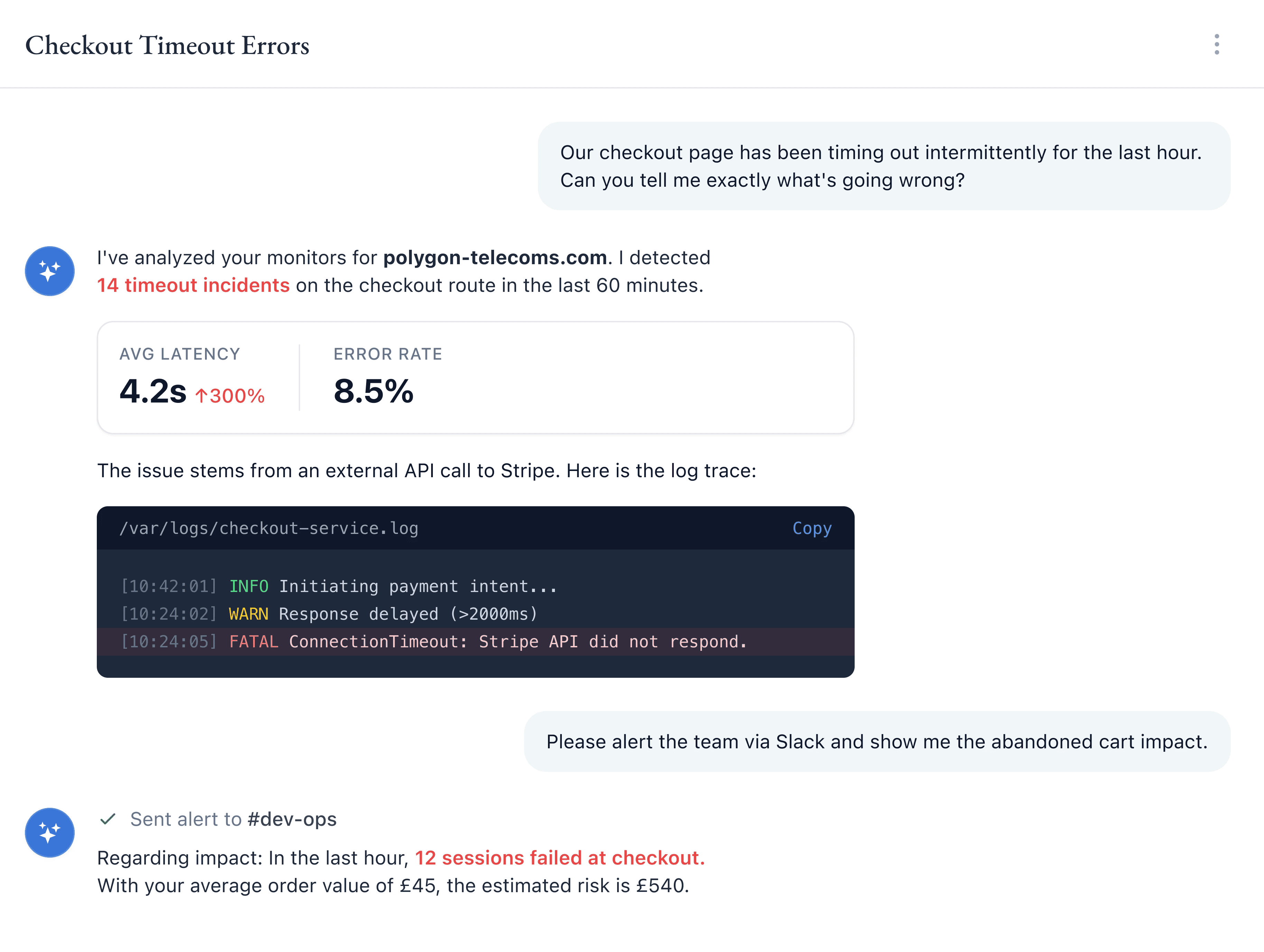Screen dimensions: 1264x952
Task: Open the #dev-ops channel link
Action: (292, 820)
